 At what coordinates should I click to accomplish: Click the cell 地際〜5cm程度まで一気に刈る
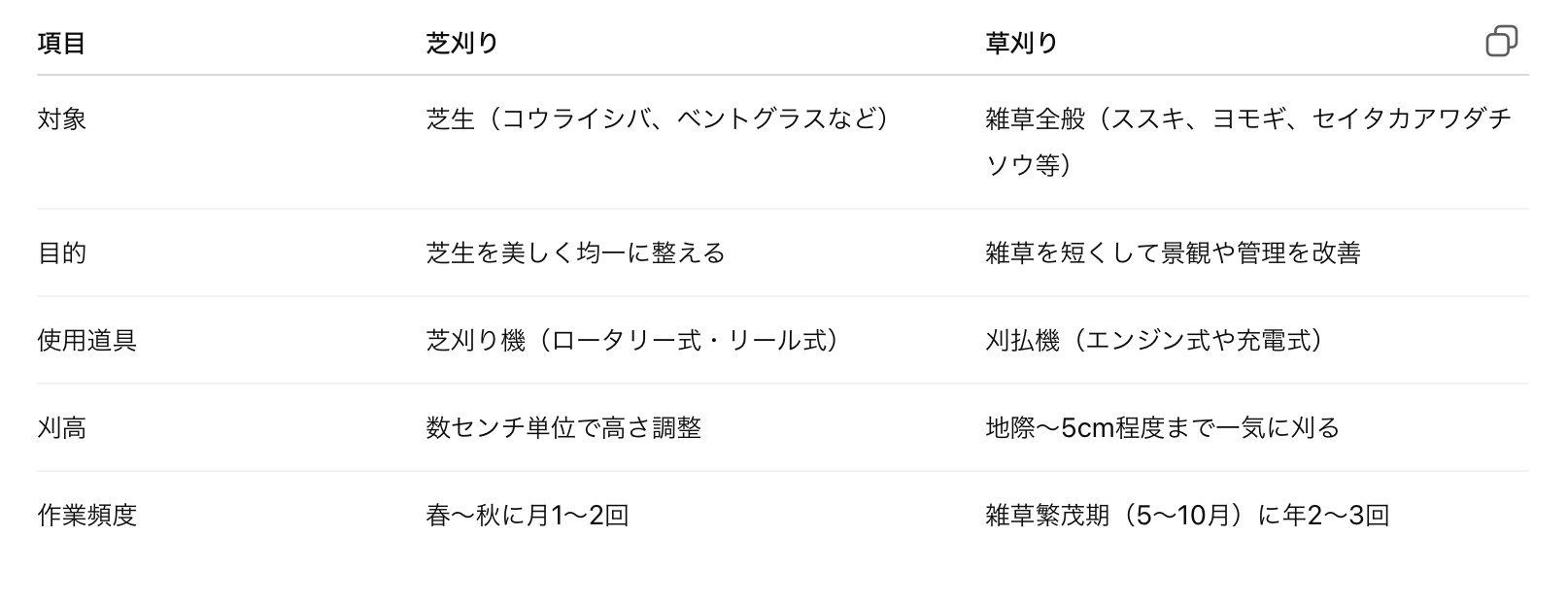[1163, 428]
